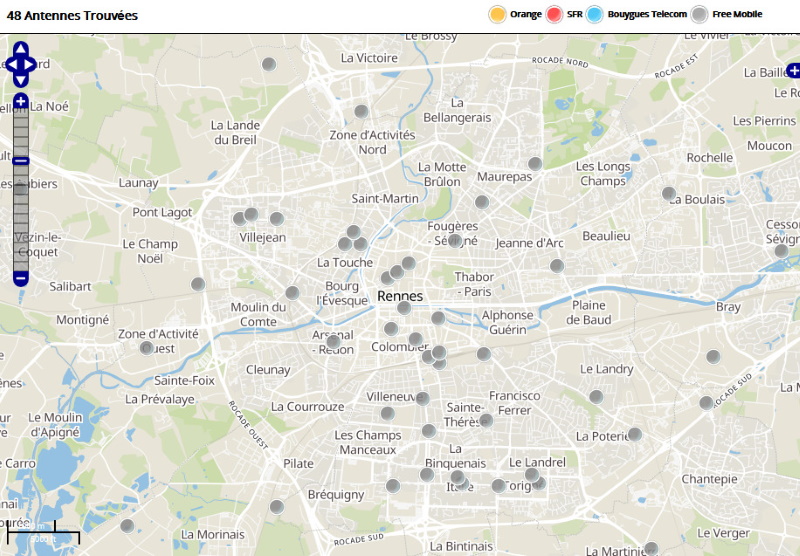Select the antenna marker near La Boulais
The height and width of the screenshot is (556, 800).
pos(669,193)
